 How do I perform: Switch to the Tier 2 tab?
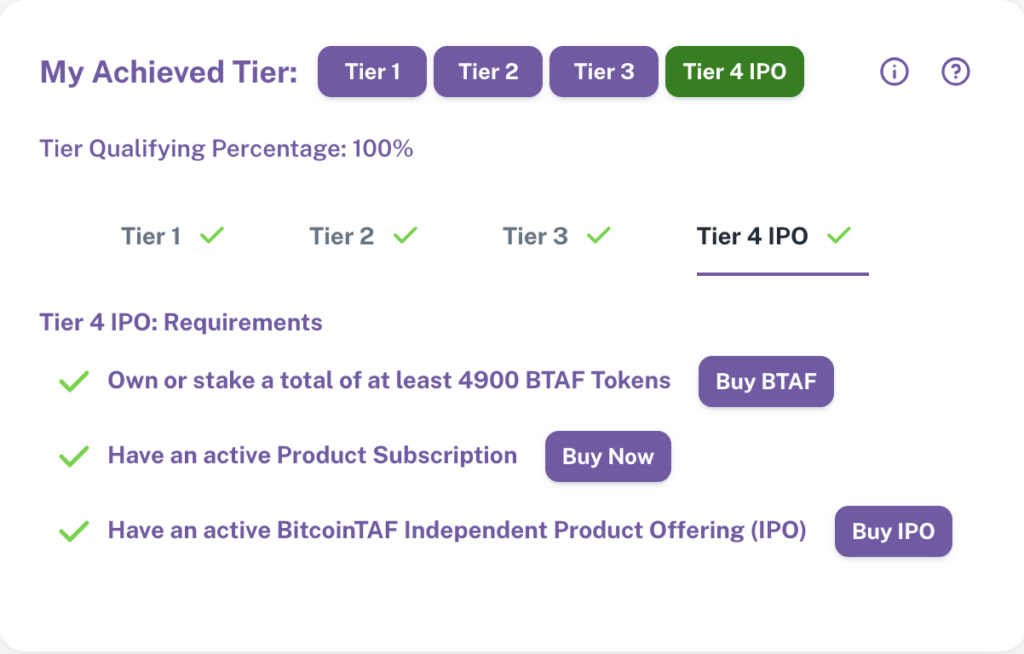pyautogui.click(x=362, y=237)
